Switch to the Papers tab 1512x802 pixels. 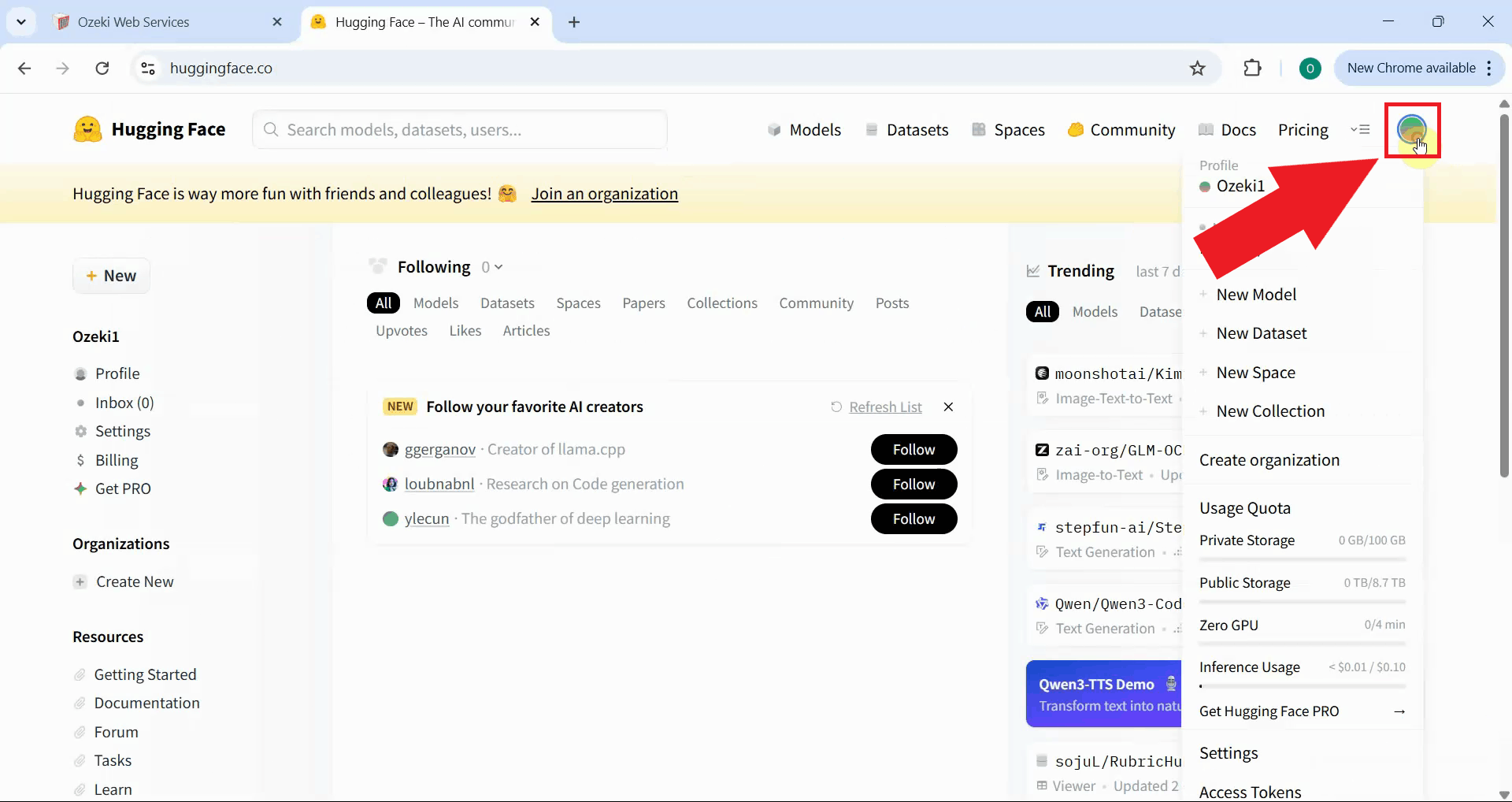point(643,303)
